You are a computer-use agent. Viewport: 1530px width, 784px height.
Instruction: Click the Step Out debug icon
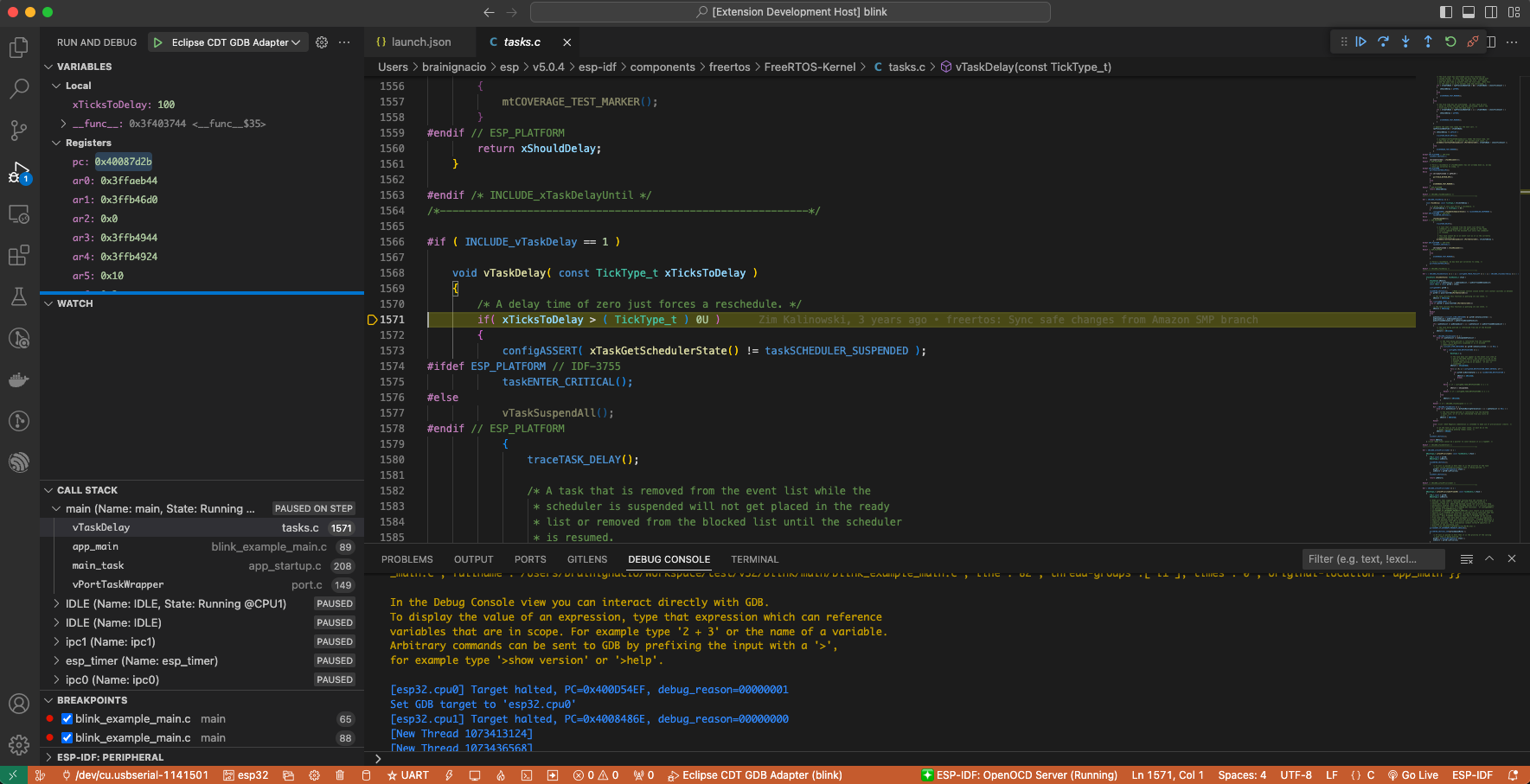(x=1428, y=41)
